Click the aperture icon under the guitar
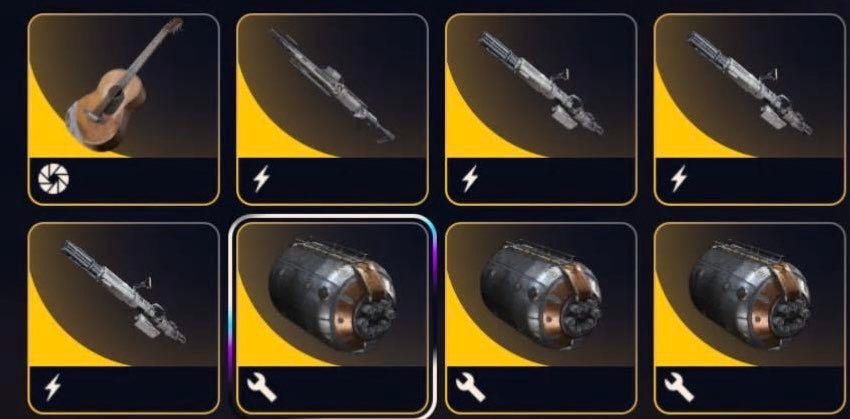The height and width of the screenshot is (419, 850). tap(54, 178)
